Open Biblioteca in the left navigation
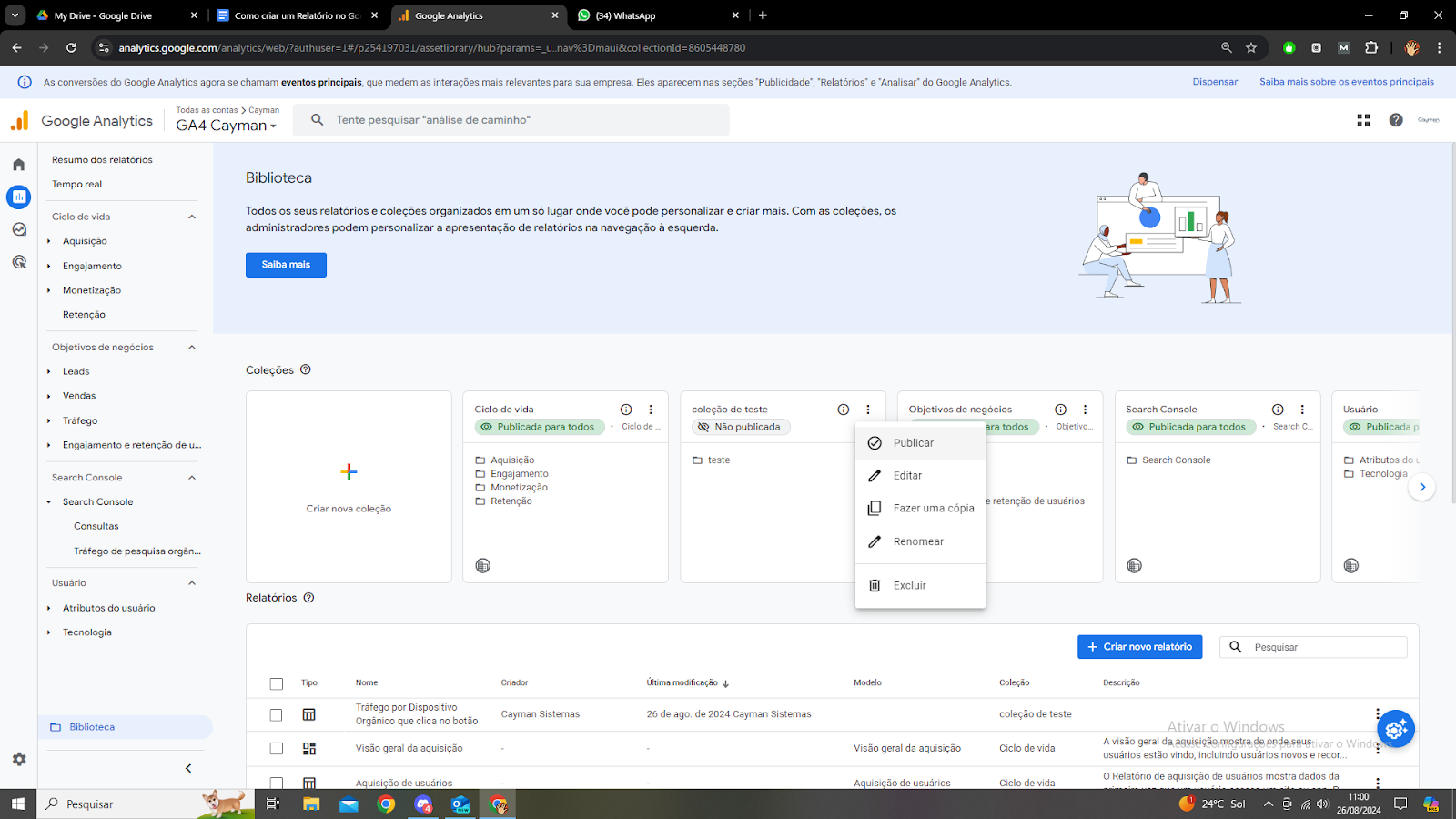Screen dimensions: 1456x819 pos(126,727)
